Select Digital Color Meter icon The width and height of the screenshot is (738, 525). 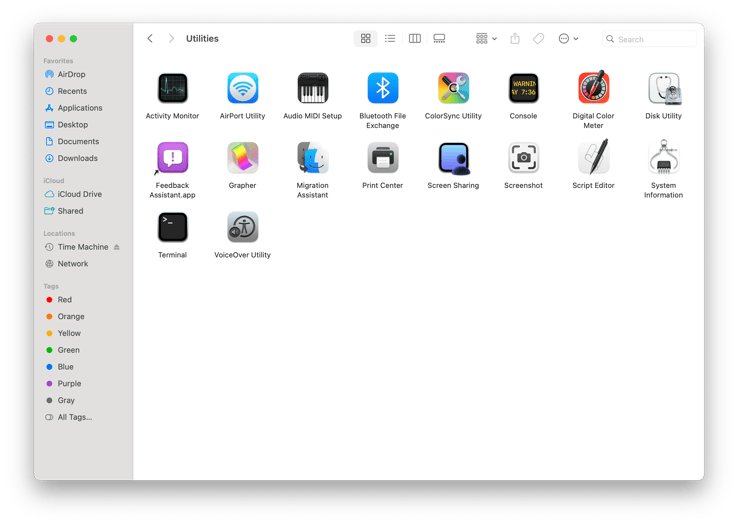[594, 88]
